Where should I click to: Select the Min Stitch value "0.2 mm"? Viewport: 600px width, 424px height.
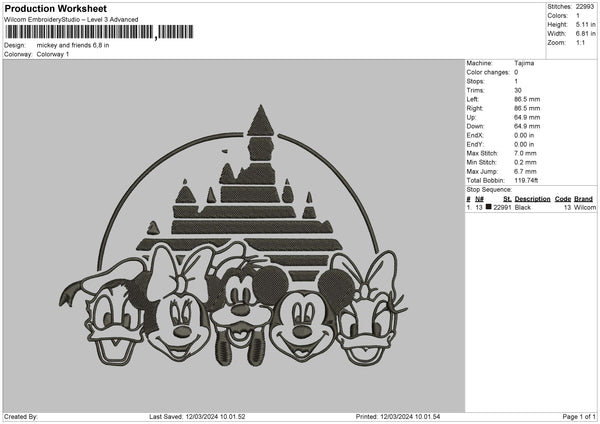525,162
